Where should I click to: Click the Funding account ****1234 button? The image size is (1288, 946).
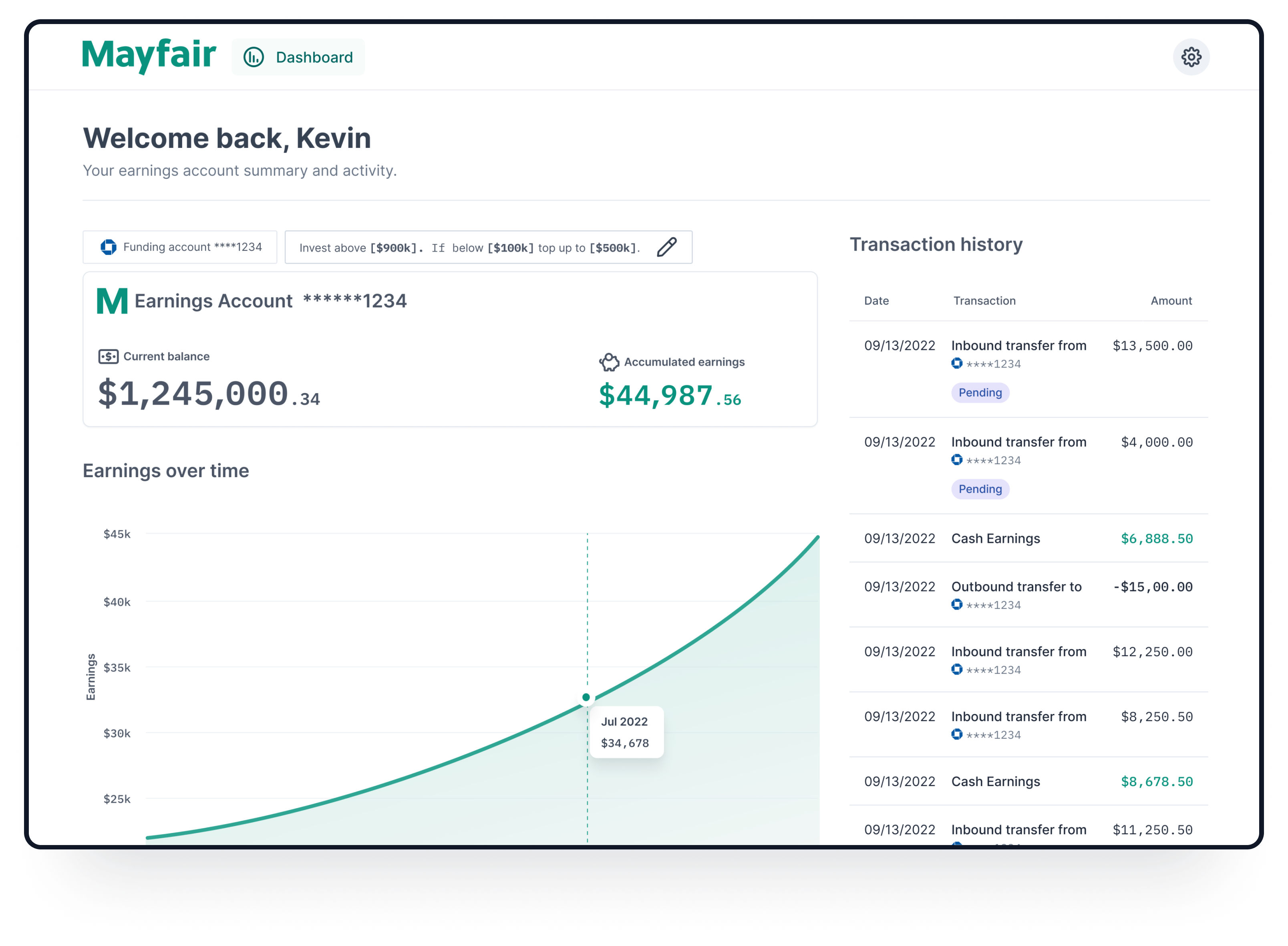(180, 247)
